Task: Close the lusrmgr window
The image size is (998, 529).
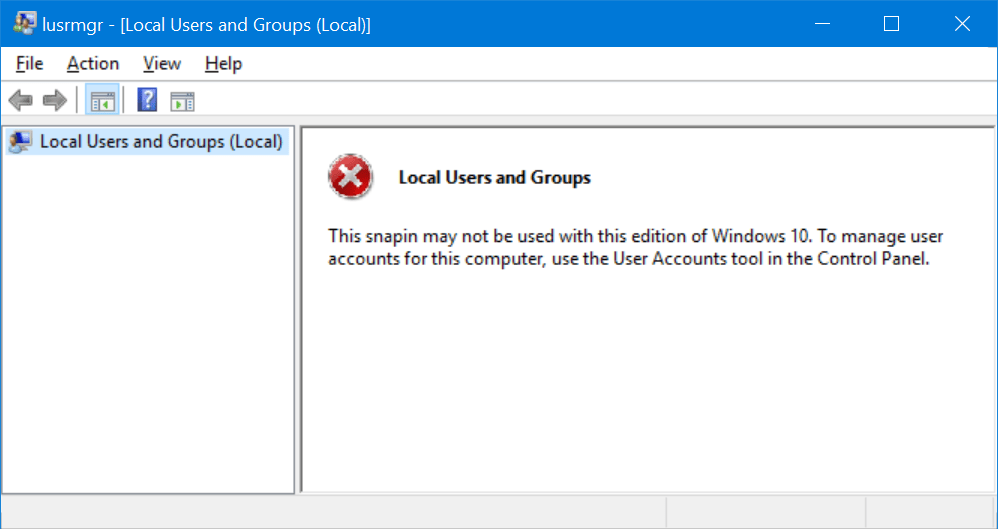Action: pyautogui.click(x=962, y=24)
